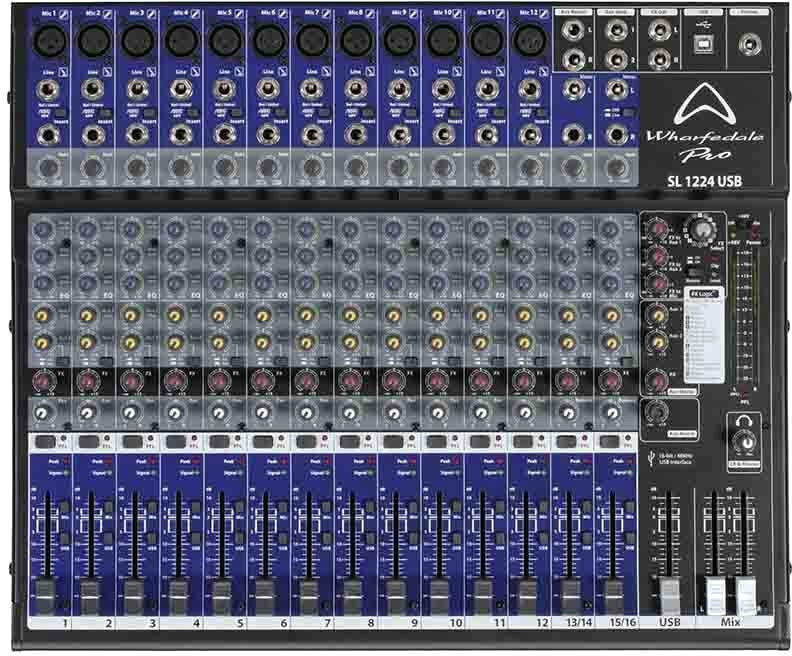Click the stereo 13/14 left input jack
792x656 pixels.
[x=573, y=90]
